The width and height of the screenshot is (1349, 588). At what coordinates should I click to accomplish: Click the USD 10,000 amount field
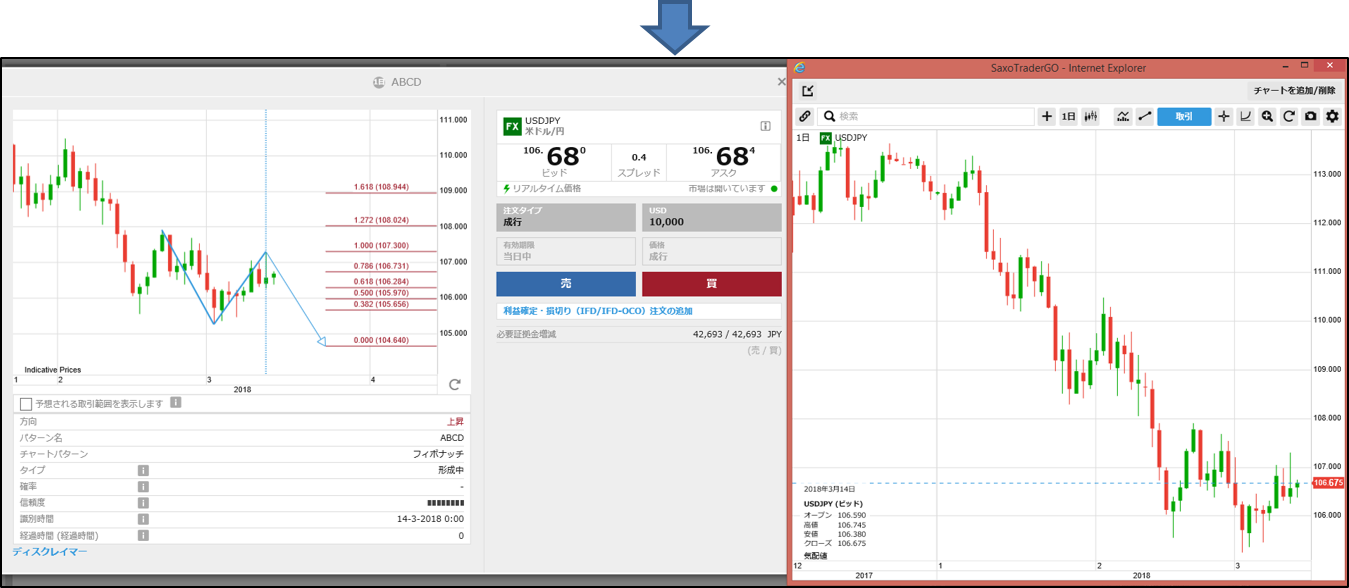click(x=712, y=217)
